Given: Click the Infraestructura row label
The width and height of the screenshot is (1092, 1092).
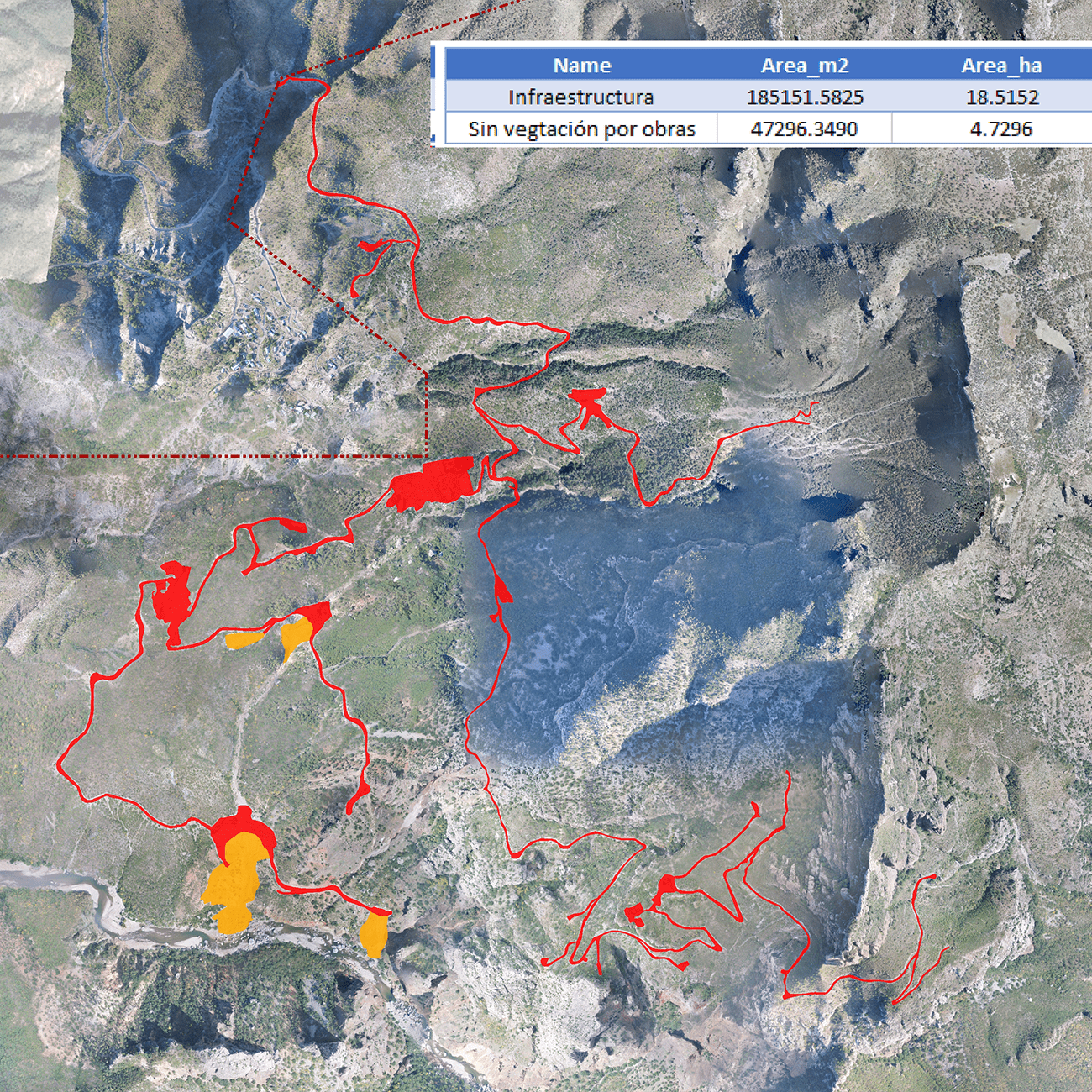Looking at the screenshot, I should pos(580,97).
